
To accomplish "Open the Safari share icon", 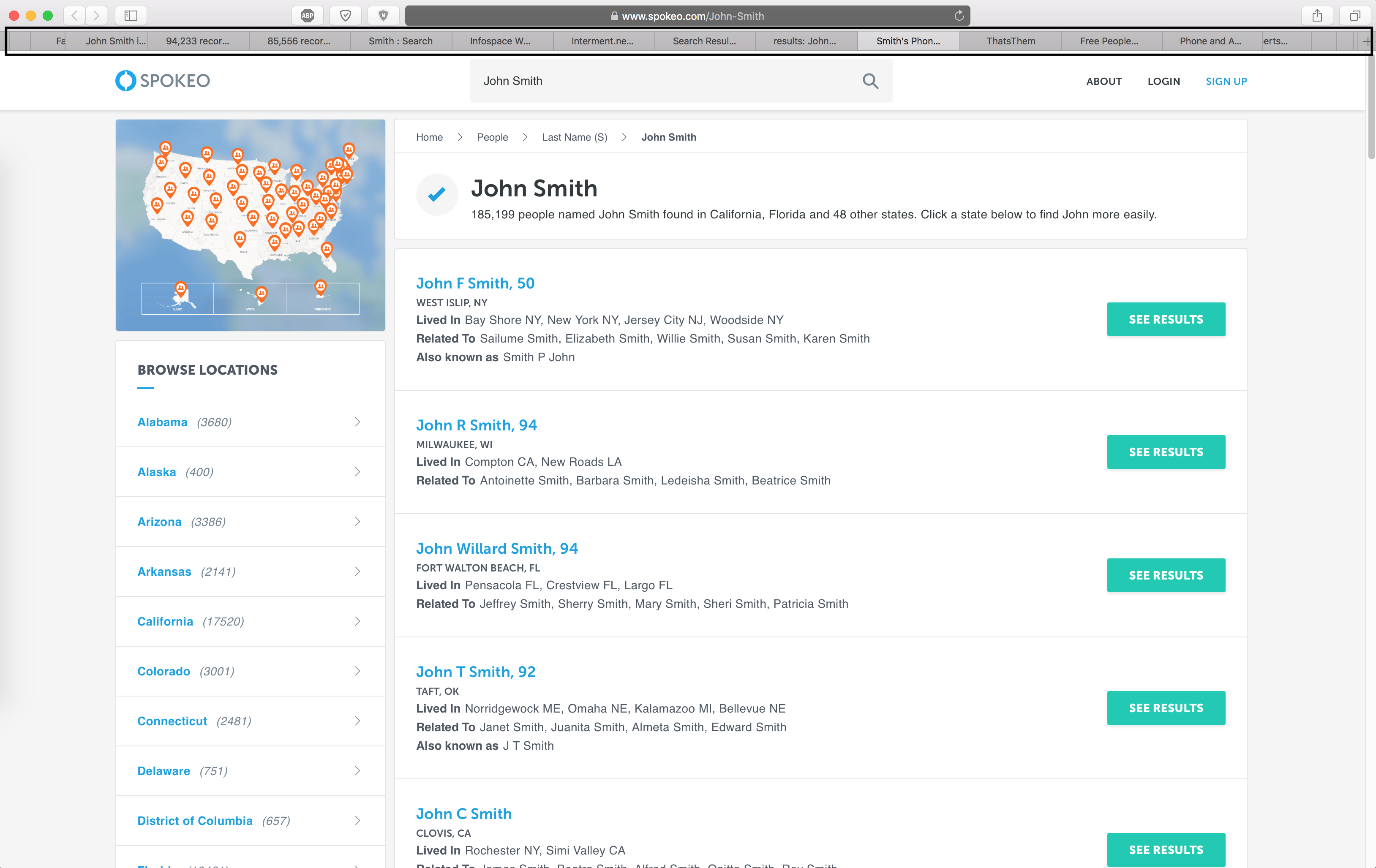I will [1317, 16].
